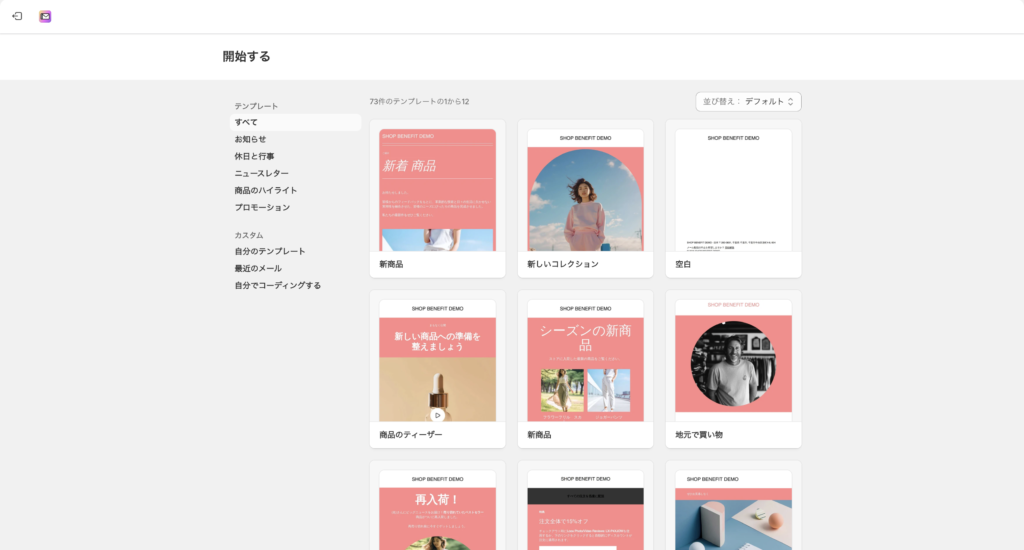Viewport: 1024px width, 550px height.
Task: Select the すべて template category
Action: coord(295,122)
